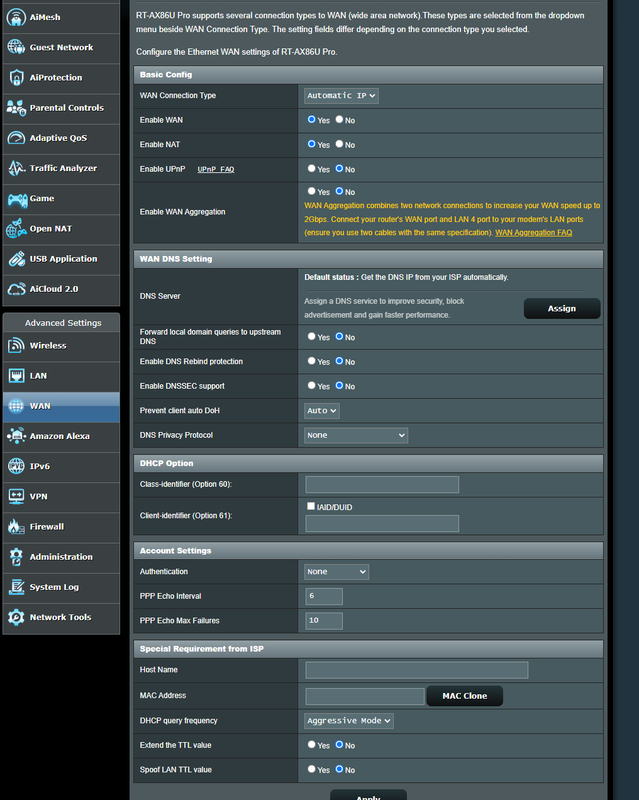Screen dimensions: 639x800
Task: Set Enable NAT to No
Action: pyautogui.click(x=339, y=144)
